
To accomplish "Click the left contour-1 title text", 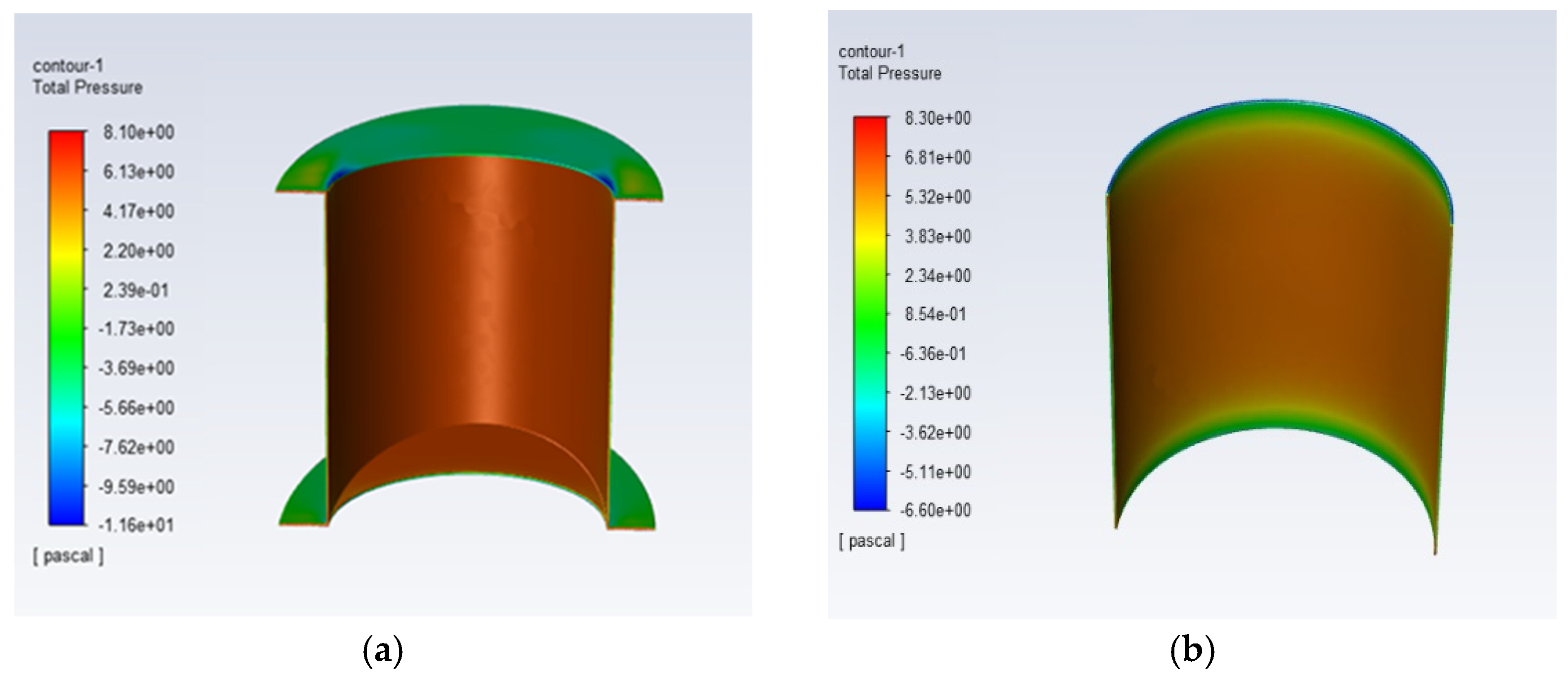I will (68, 65).
